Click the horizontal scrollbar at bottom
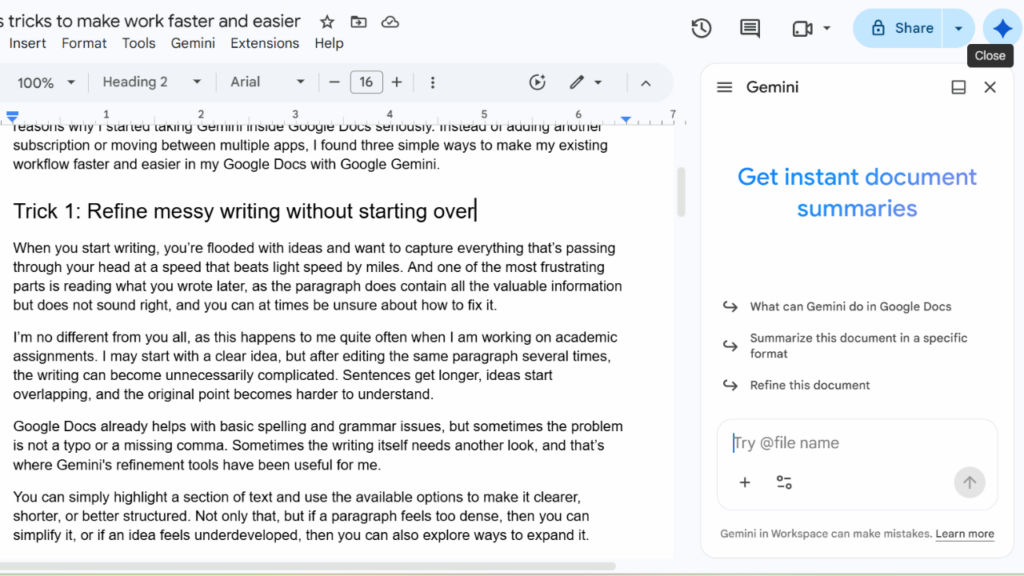This screenshot has width=1024, height=576. (308, 566)
